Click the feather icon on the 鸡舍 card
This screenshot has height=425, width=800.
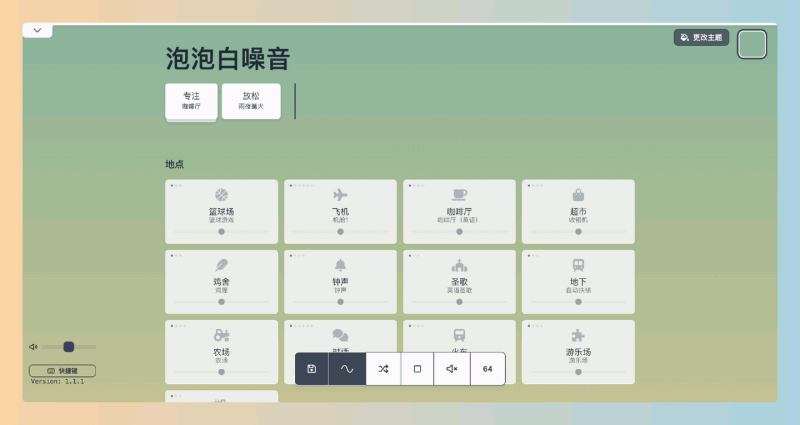coord(221,265)
